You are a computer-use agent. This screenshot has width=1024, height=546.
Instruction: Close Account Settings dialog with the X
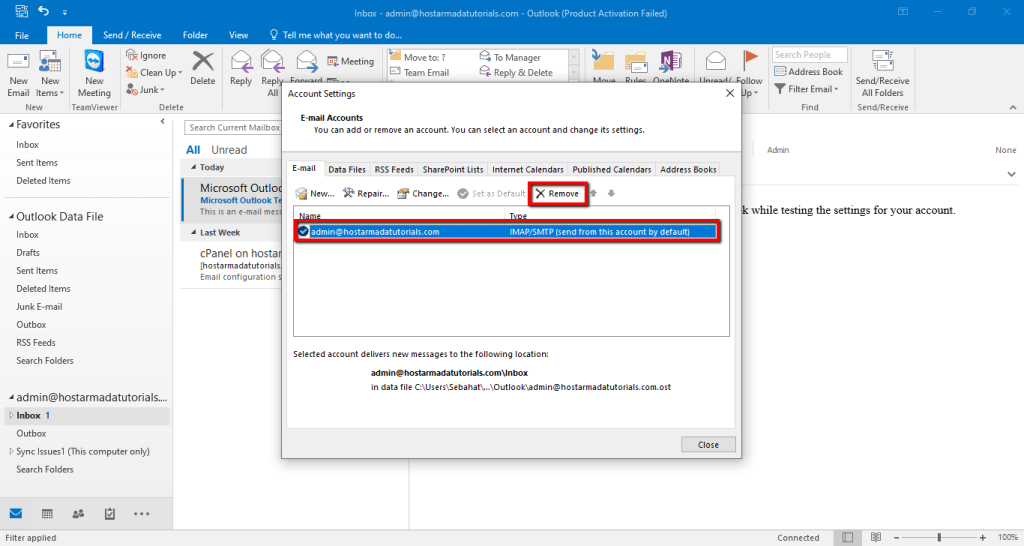729,93
